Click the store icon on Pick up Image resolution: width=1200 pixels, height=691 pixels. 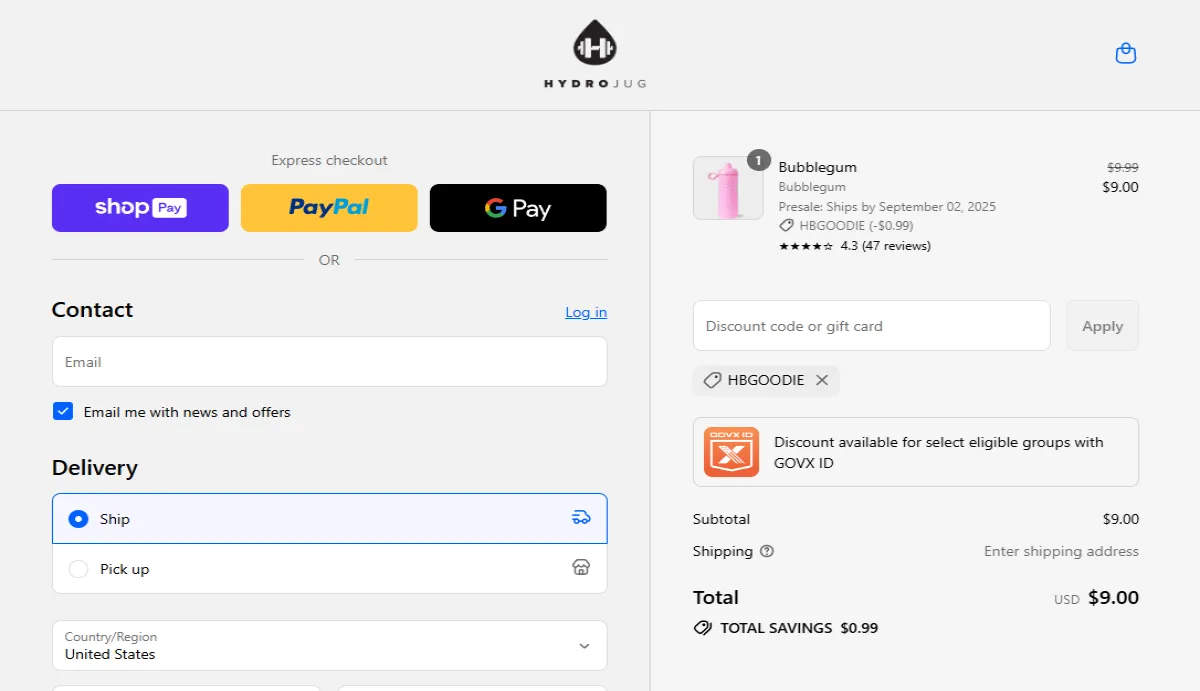tap(581, 568)
